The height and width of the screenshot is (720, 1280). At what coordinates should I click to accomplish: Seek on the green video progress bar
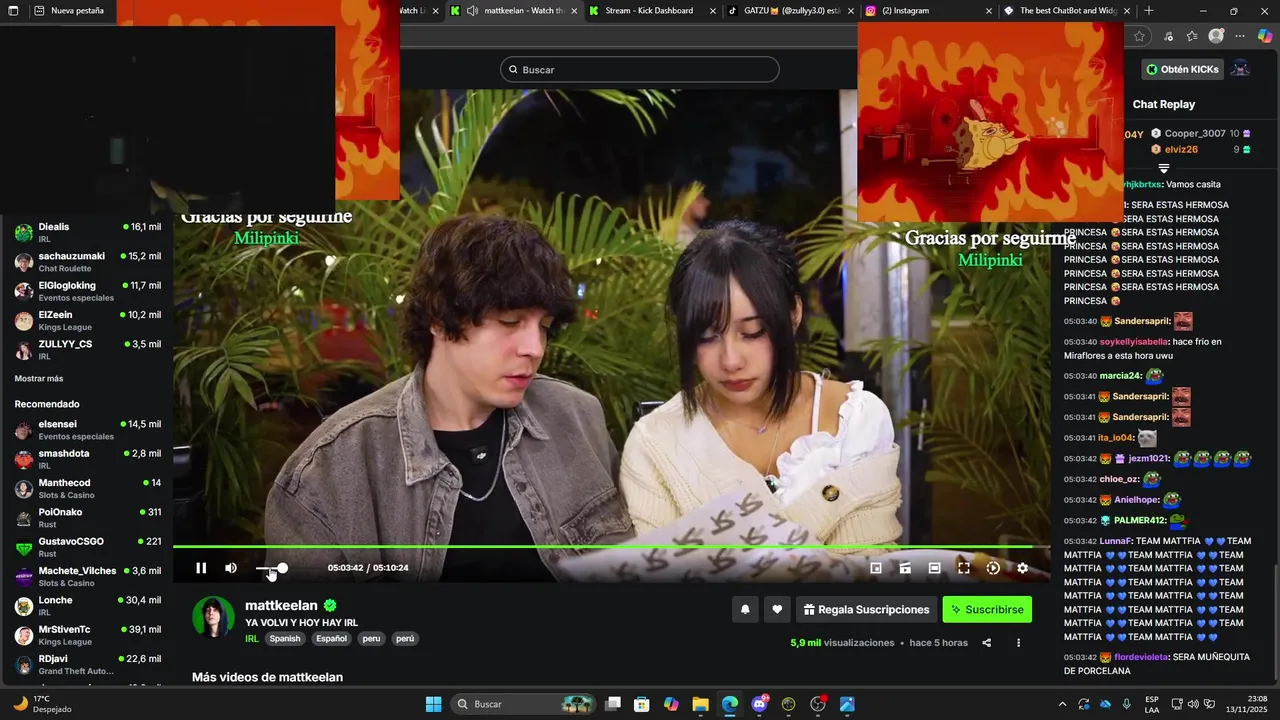coord(611,547)
